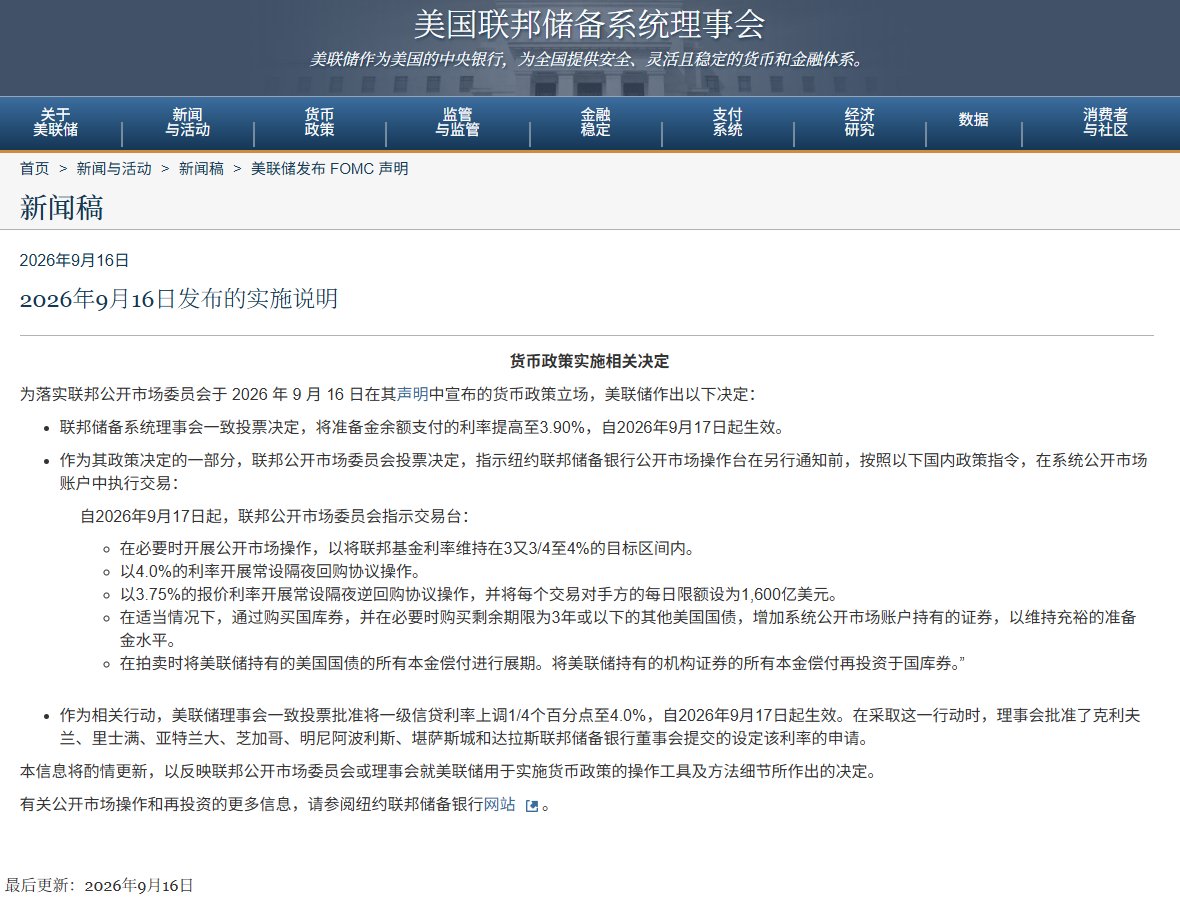This screenshot has height=907, width=1180.
Task: Open the 支付系统 navigation menu
Action: (728, 122)
